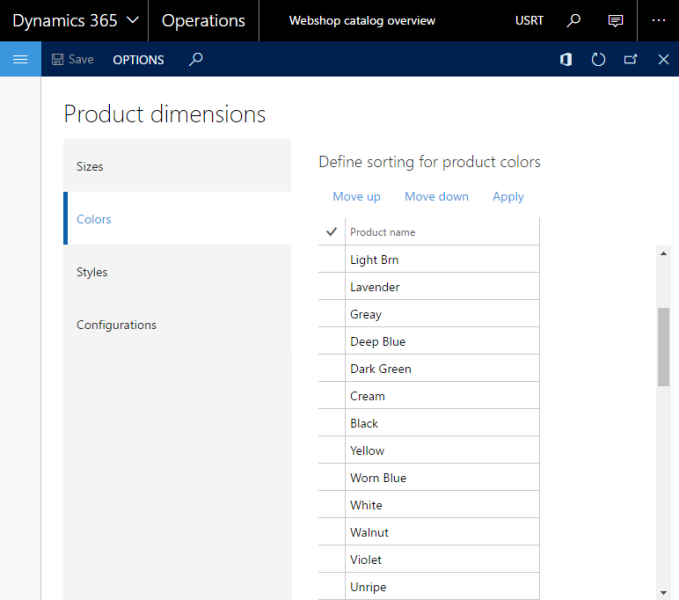Go to the Operations home link

203,20
